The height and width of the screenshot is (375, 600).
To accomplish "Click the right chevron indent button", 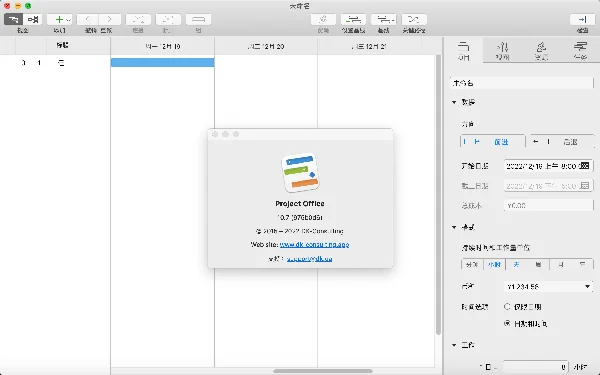I will [x=110, y=19].
